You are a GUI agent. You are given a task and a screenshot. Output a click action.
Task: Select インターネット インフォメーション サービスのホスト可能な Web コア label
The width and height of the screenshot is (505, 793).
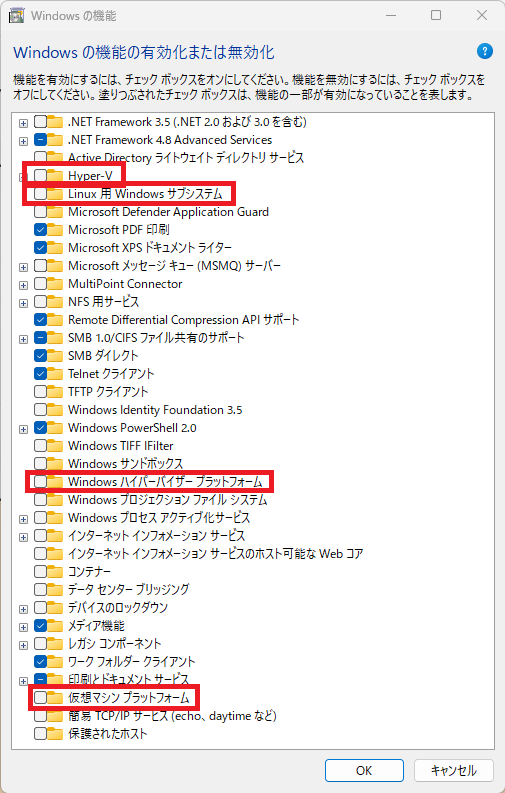point(215,553)
